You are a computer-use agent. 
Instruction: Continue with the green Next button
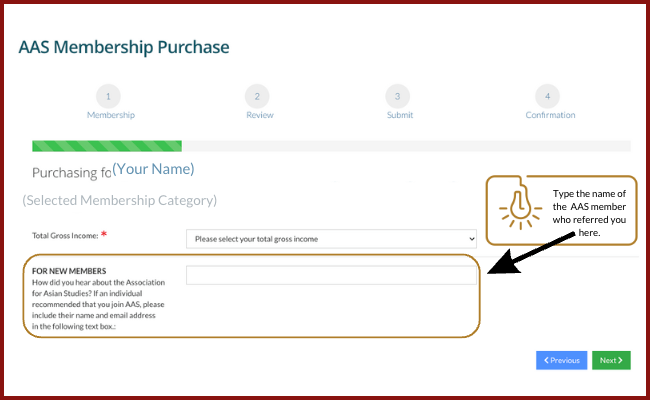coord(611,360)
